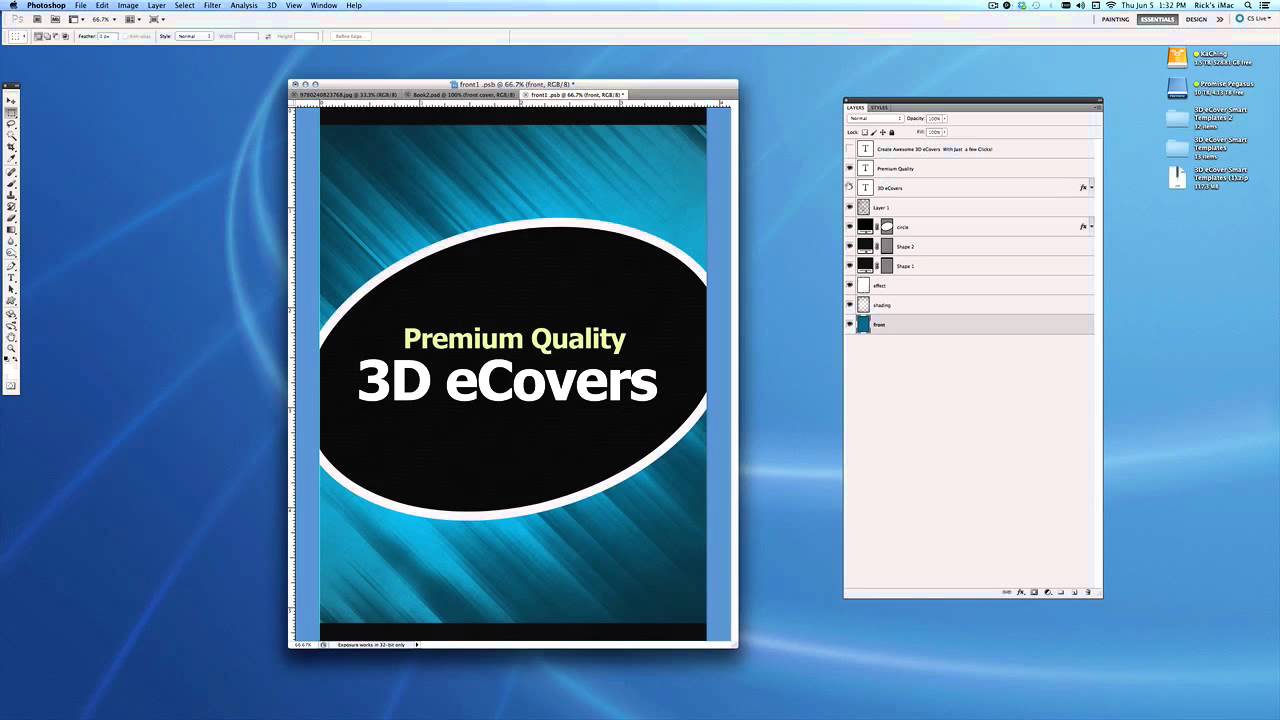
Task: Open the Filter menu
Action: [212, 5]
